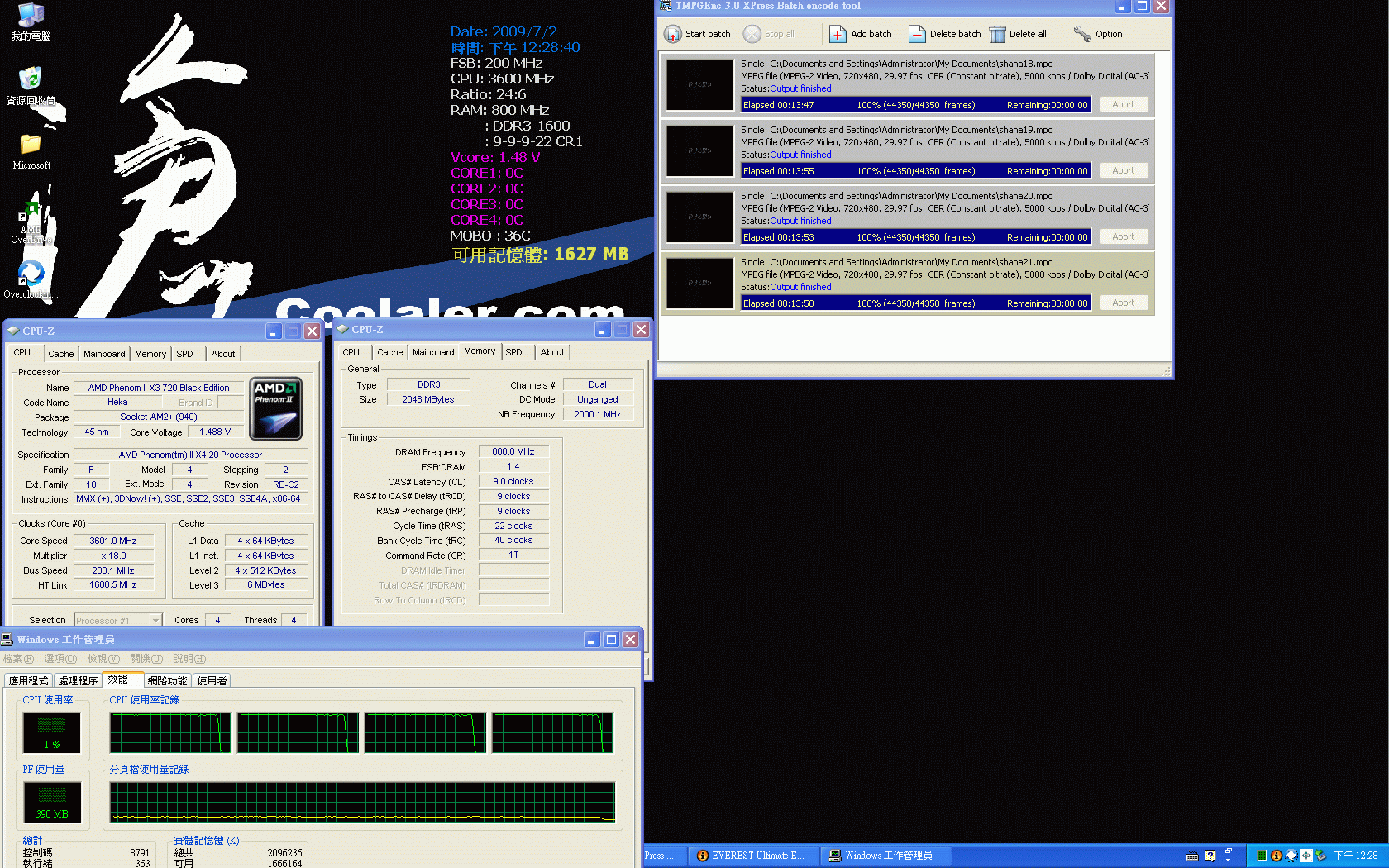Viewport: 1389px width, 868px height.
Task: Click the Delete batch icon
Action: [x=917, y=34]
